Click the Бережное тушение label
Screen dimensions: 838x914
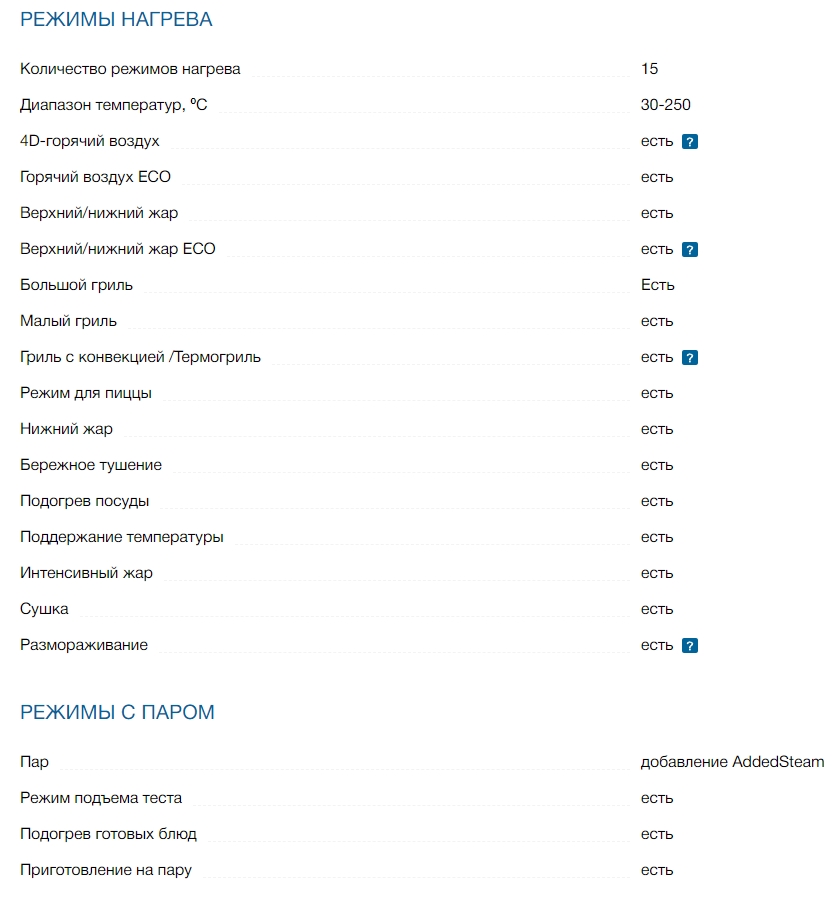click(91, 465)
